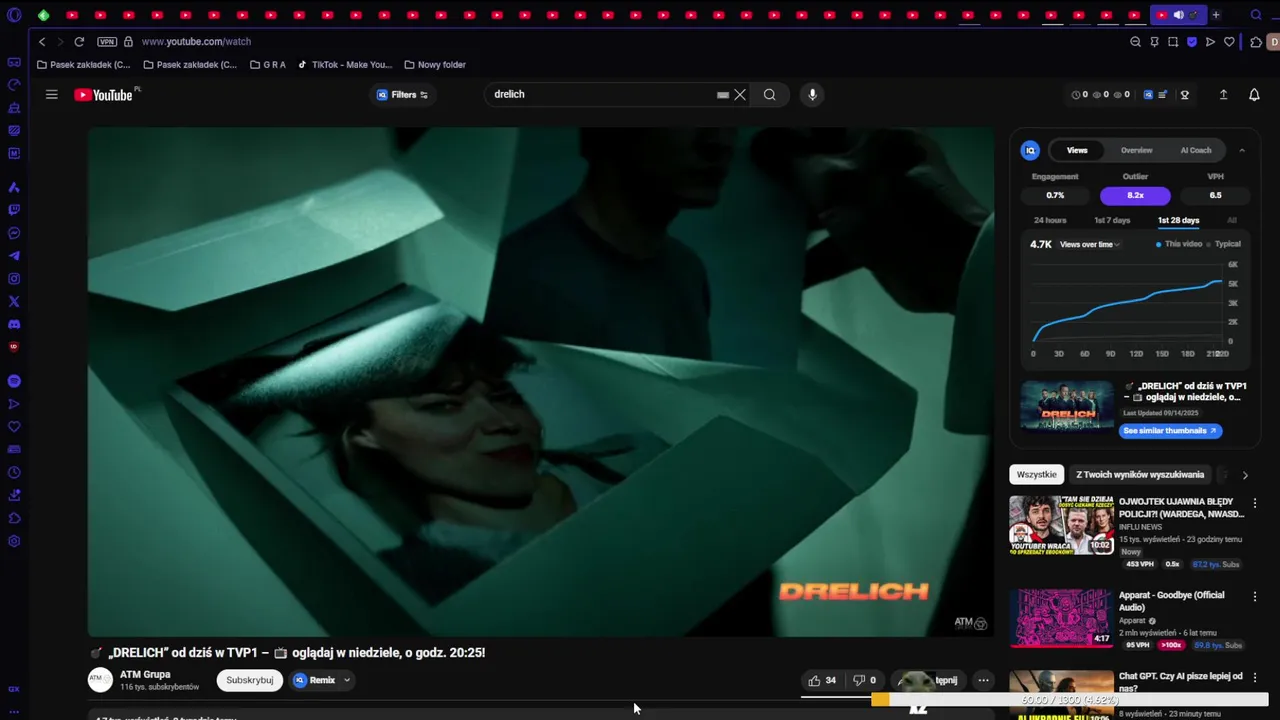Open Messenger in the Opera sidebar

coord(14,233)
